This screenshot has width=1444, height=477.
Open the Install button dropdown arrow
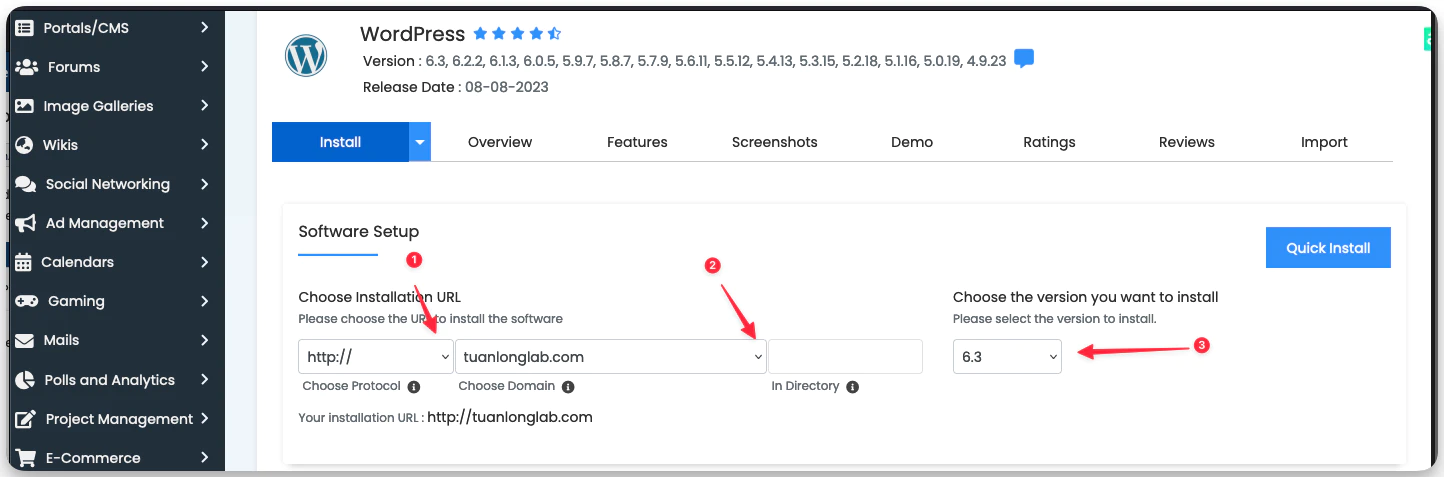click(x=420, y=142)
